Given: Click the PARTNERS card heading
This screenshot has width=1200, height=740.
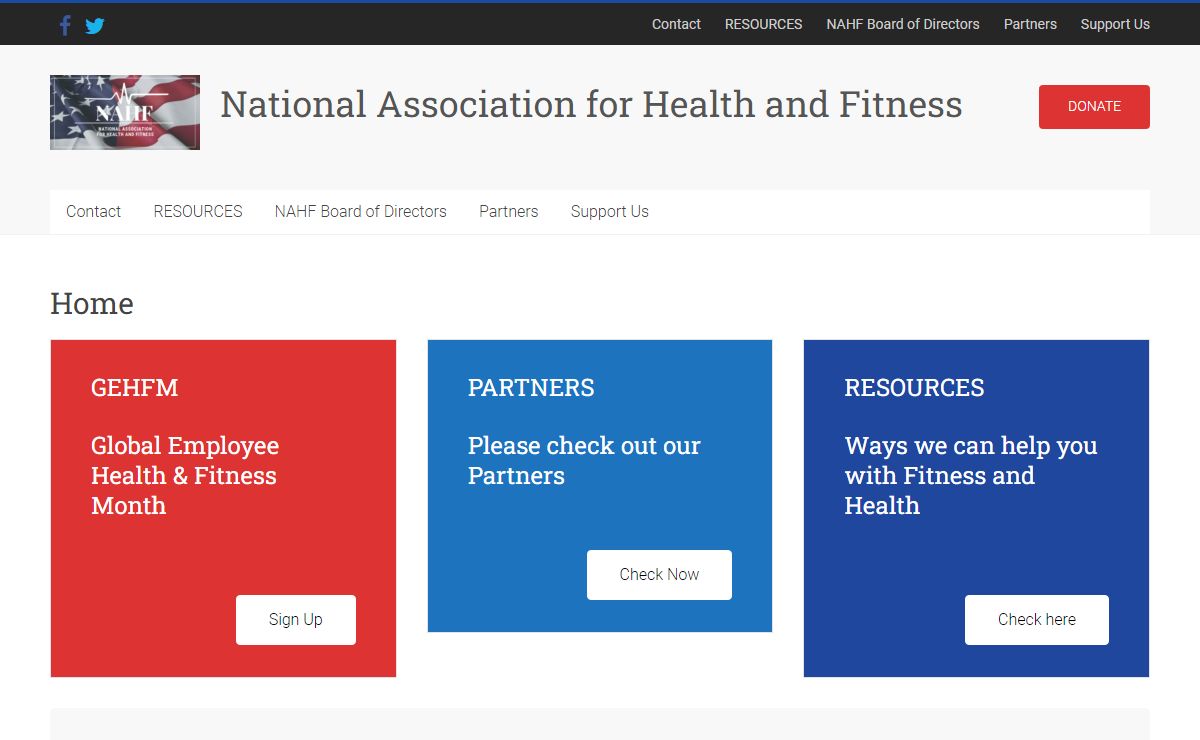Looking at the screenshot, I should tap(531, 388).
